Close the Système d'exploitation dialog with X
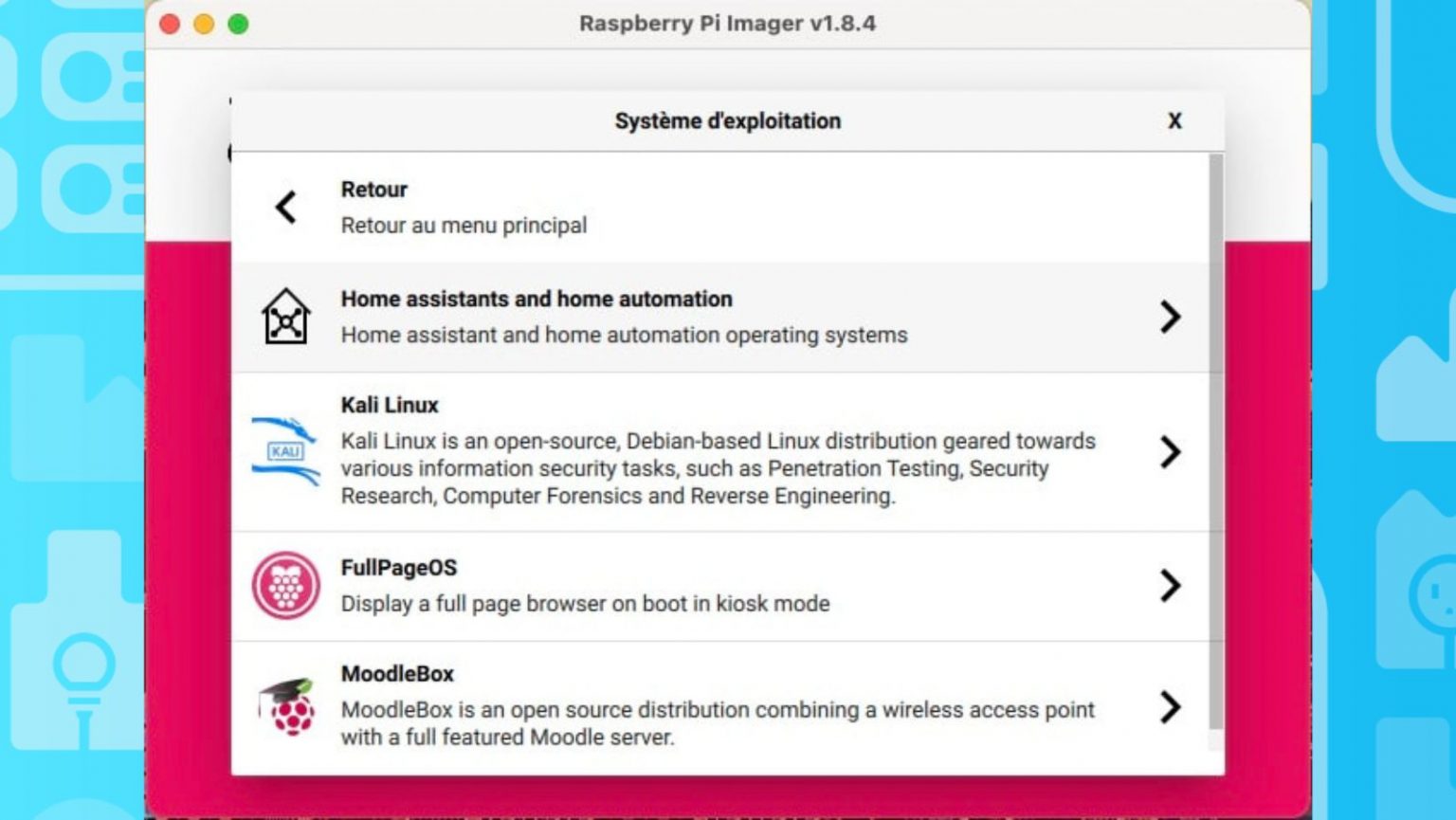The width and height of the screenshot is (1456, 820). pyautogui.click(x=1175, y=121)
